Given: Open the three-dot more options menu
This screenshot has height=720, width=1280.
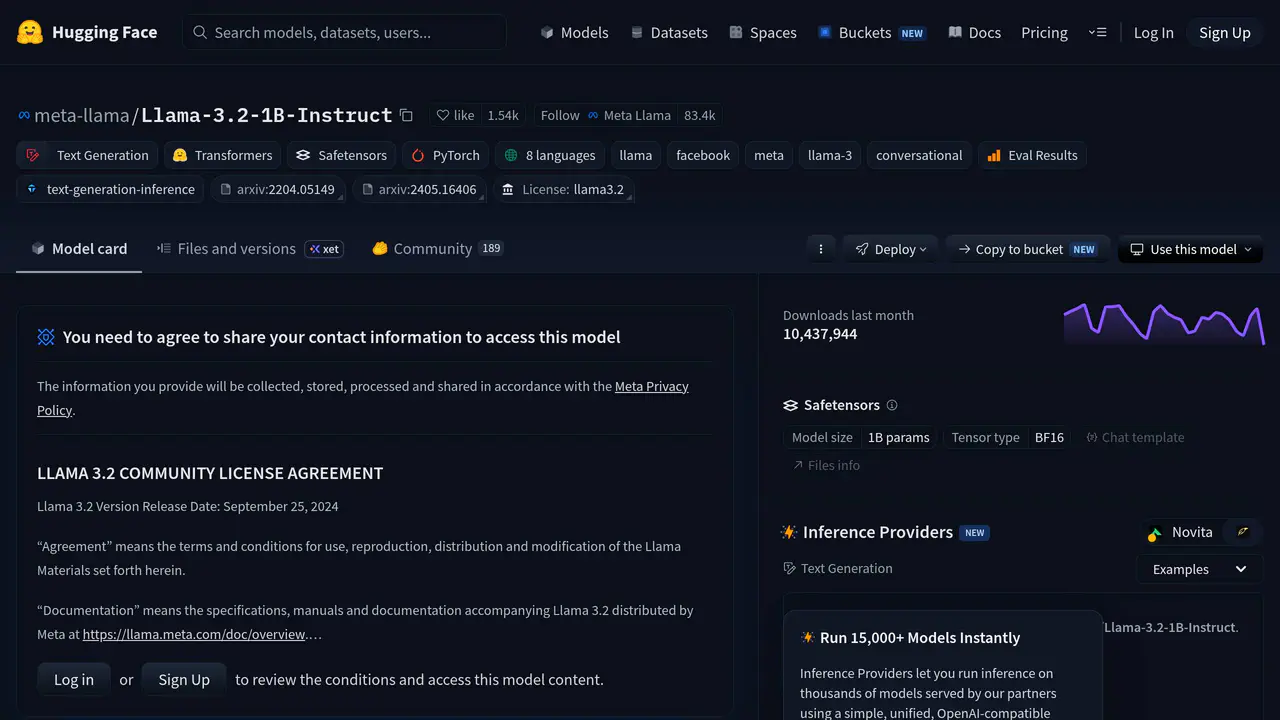Looking at the screenshot, I should pyautogui.click(x=821, y=249).
